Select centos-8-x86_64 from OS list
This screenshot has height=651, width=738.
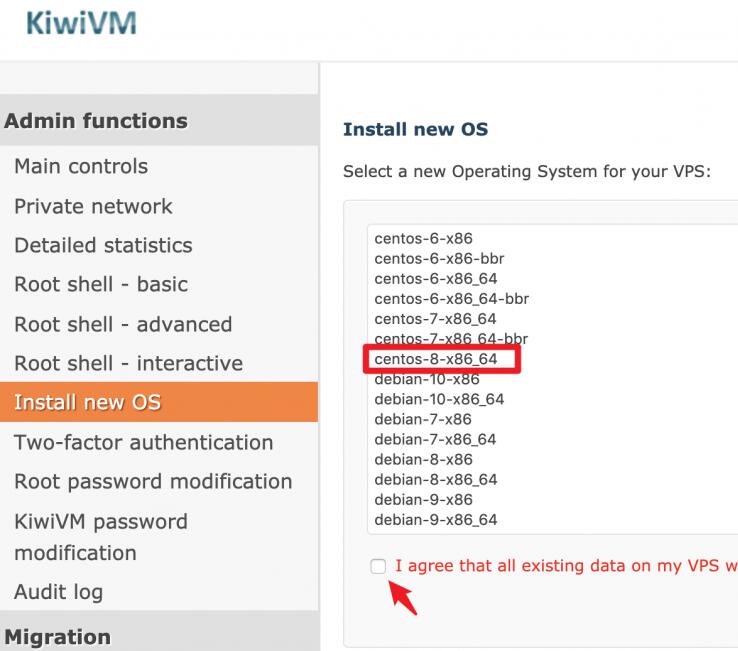[x=435, y=359]
